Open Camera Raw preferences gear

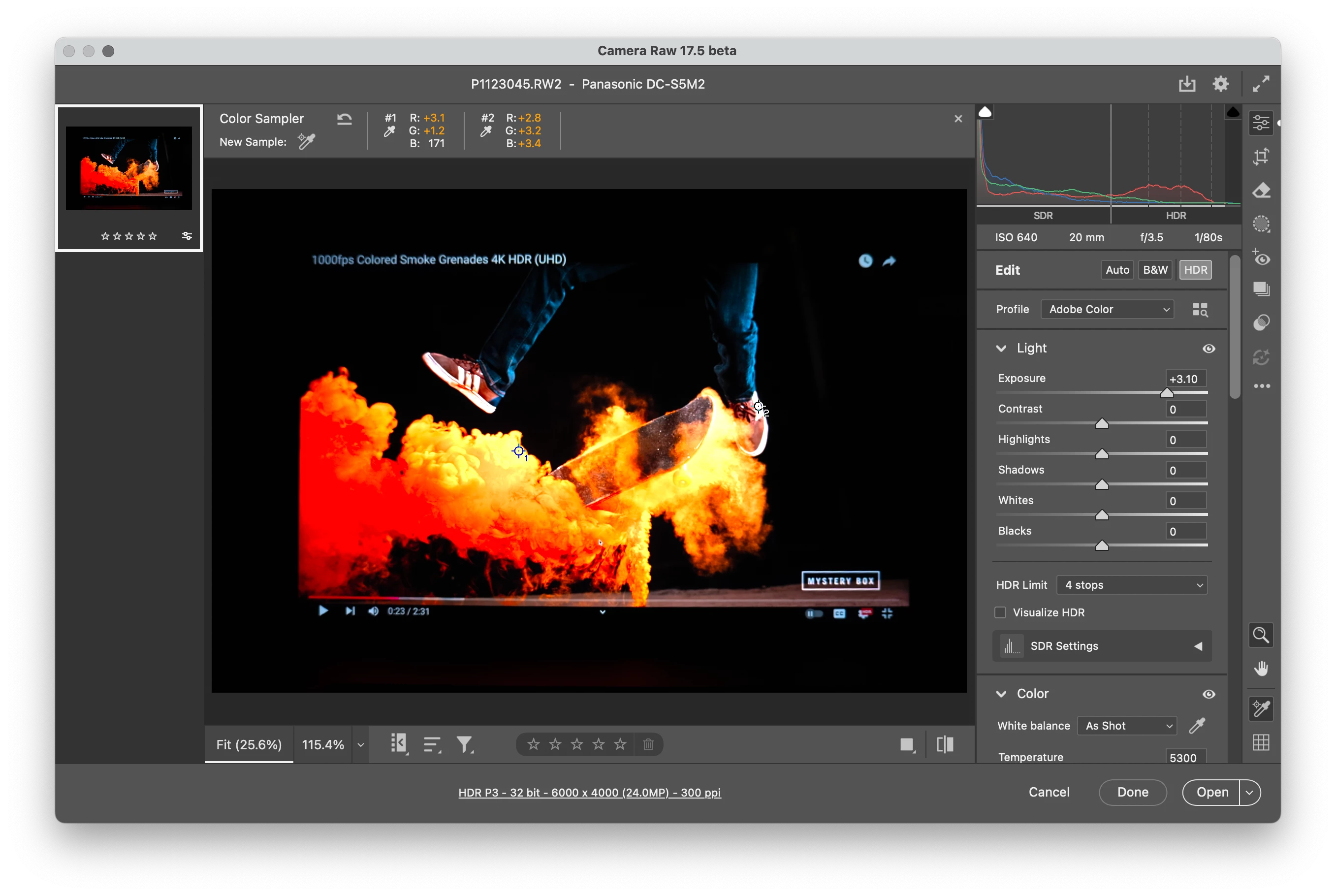(1221, 84)
